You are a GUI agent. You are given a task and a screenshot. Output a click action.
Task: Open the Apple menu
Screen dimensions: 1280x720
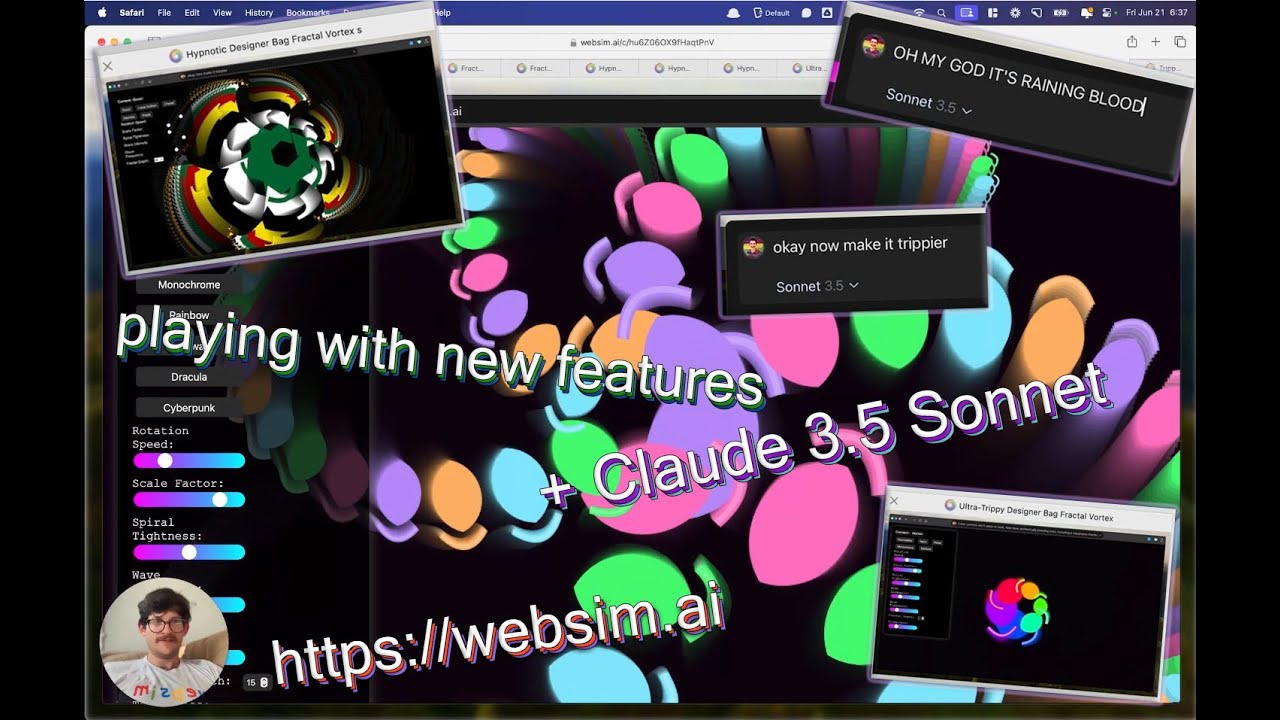click(102, 13)
